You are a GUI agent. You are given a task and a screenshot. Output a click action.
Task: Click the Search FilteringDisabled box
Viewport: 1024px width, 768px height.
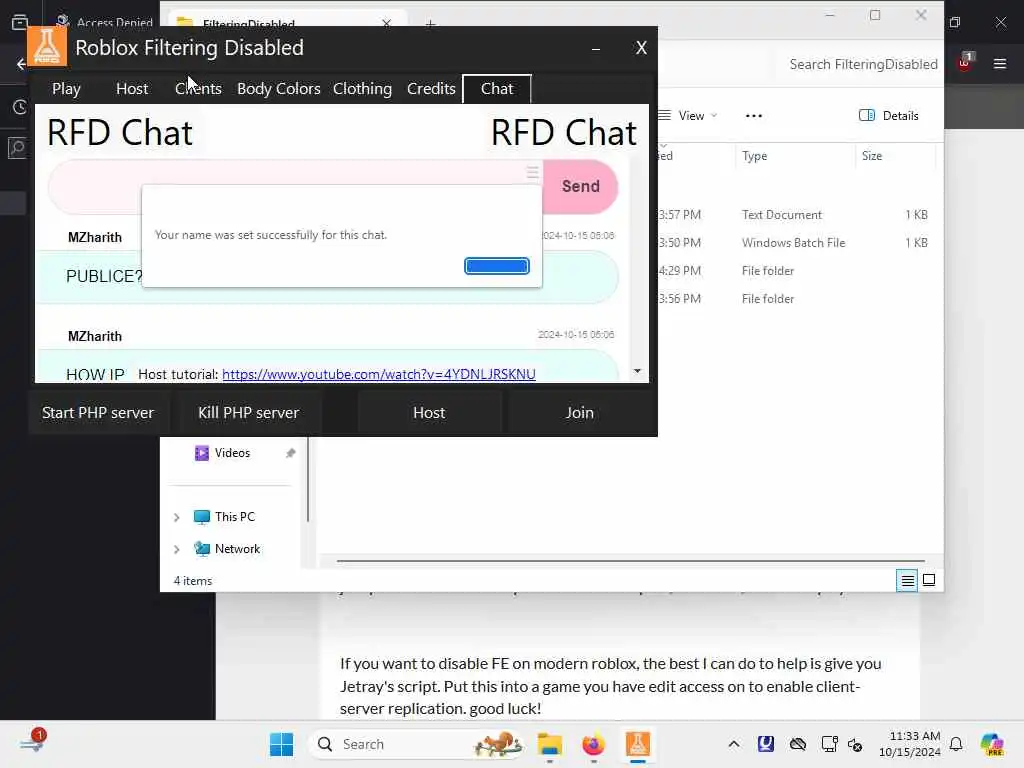863,64
